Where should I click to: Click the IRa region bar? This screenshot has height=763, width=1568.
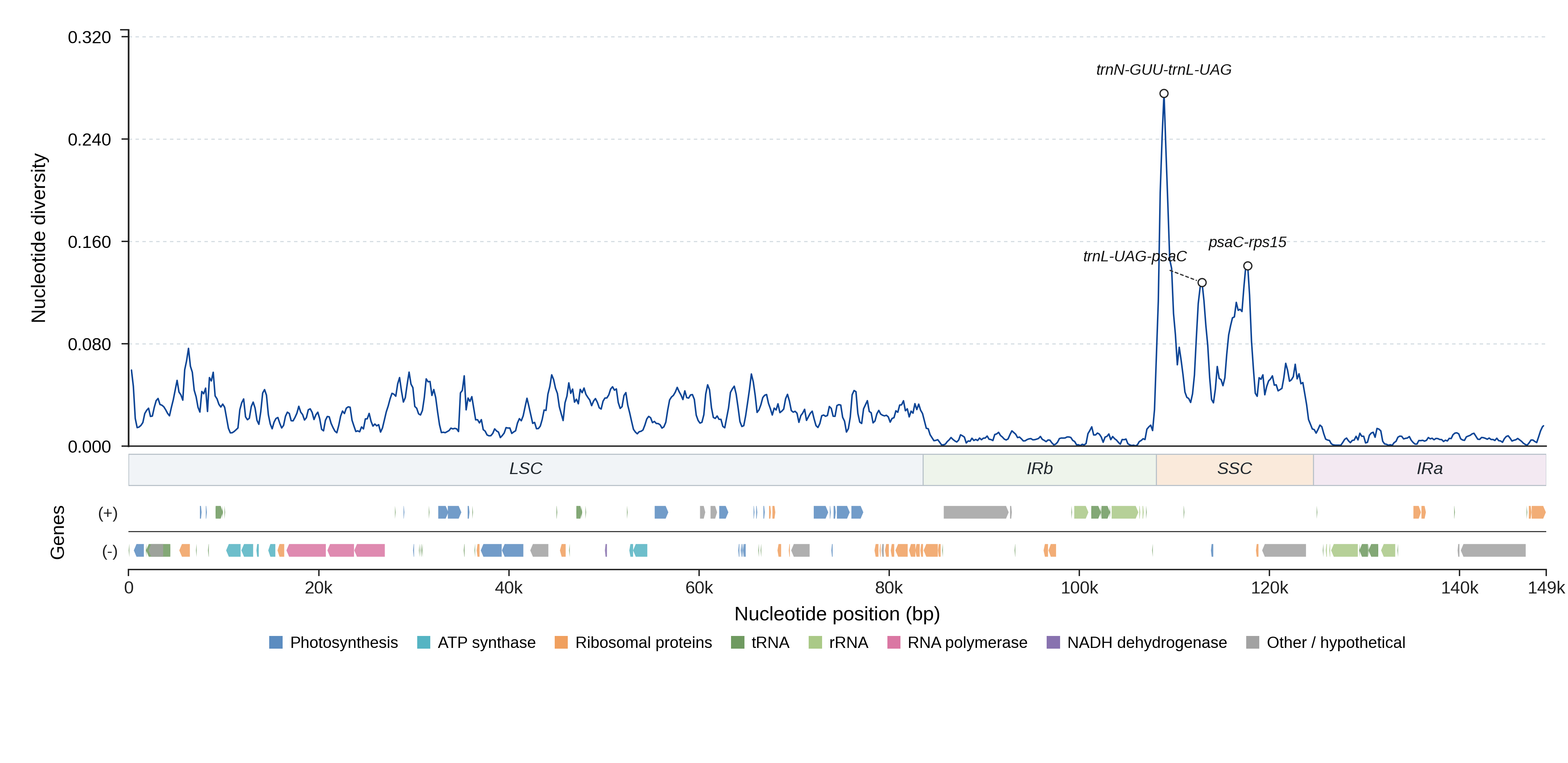pos(1430,469)
